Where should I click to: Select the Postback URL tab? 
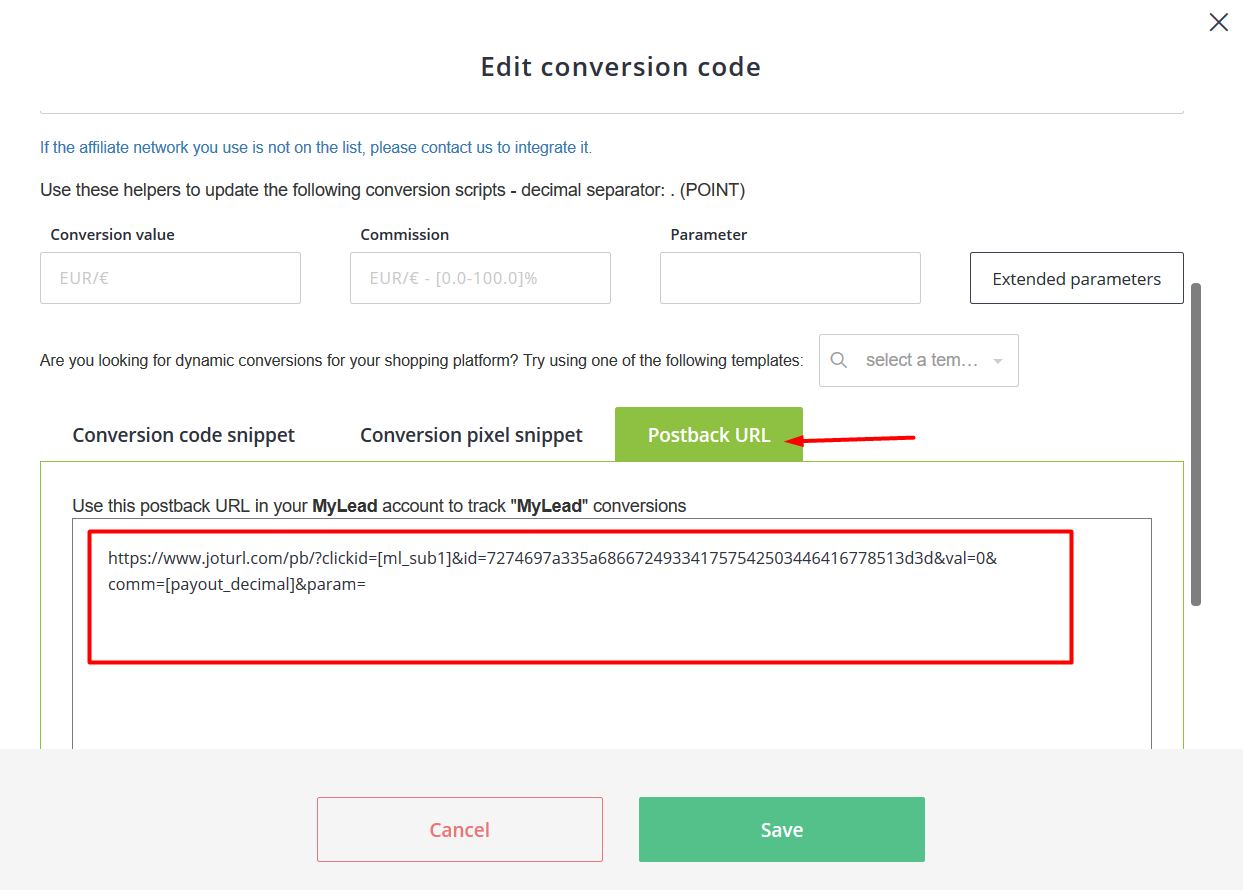[709, 435]
